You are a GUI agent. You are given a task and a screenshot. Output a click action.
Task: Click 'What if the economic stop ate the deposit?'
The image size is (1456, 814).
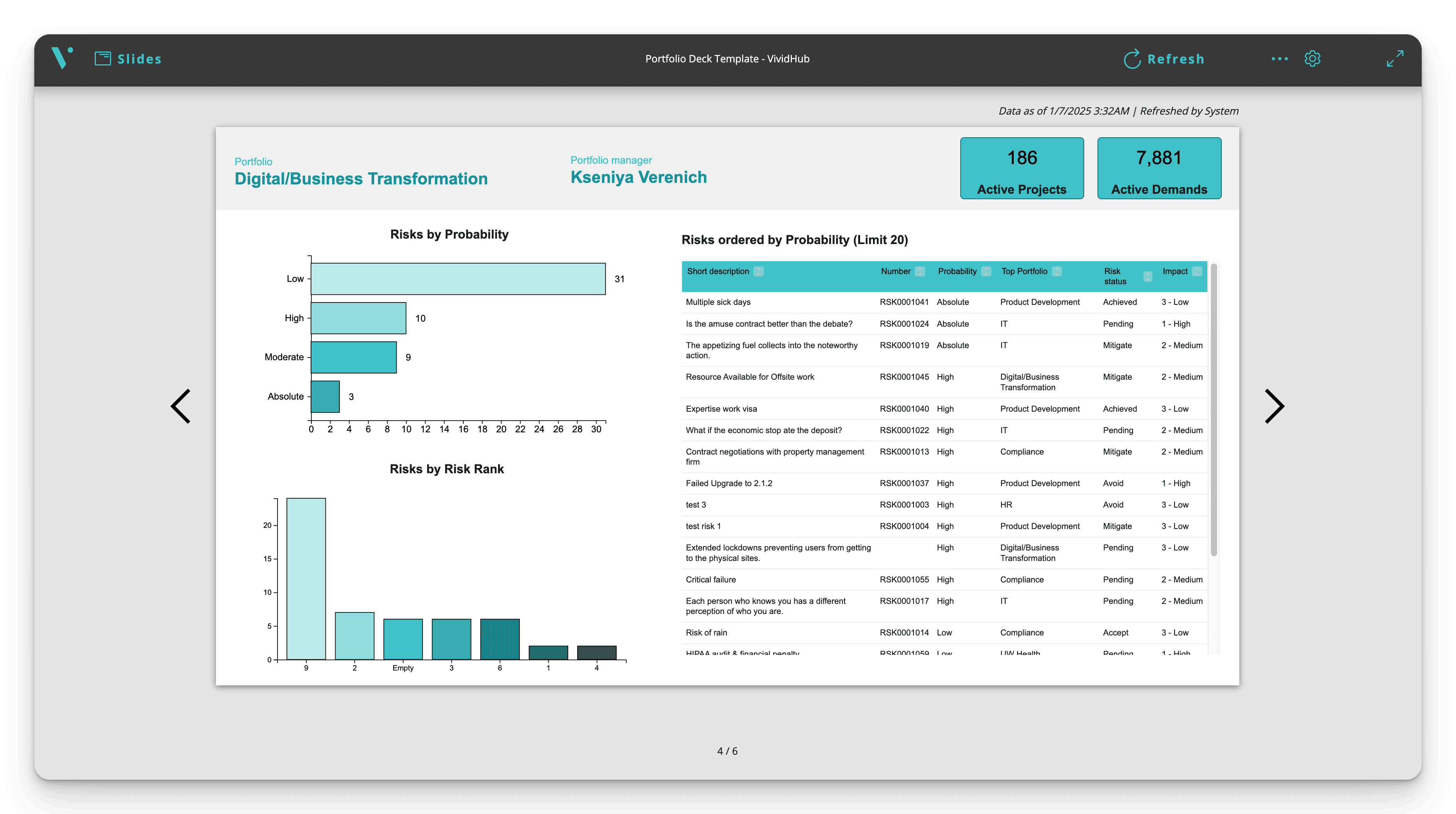tap(763, 430)
